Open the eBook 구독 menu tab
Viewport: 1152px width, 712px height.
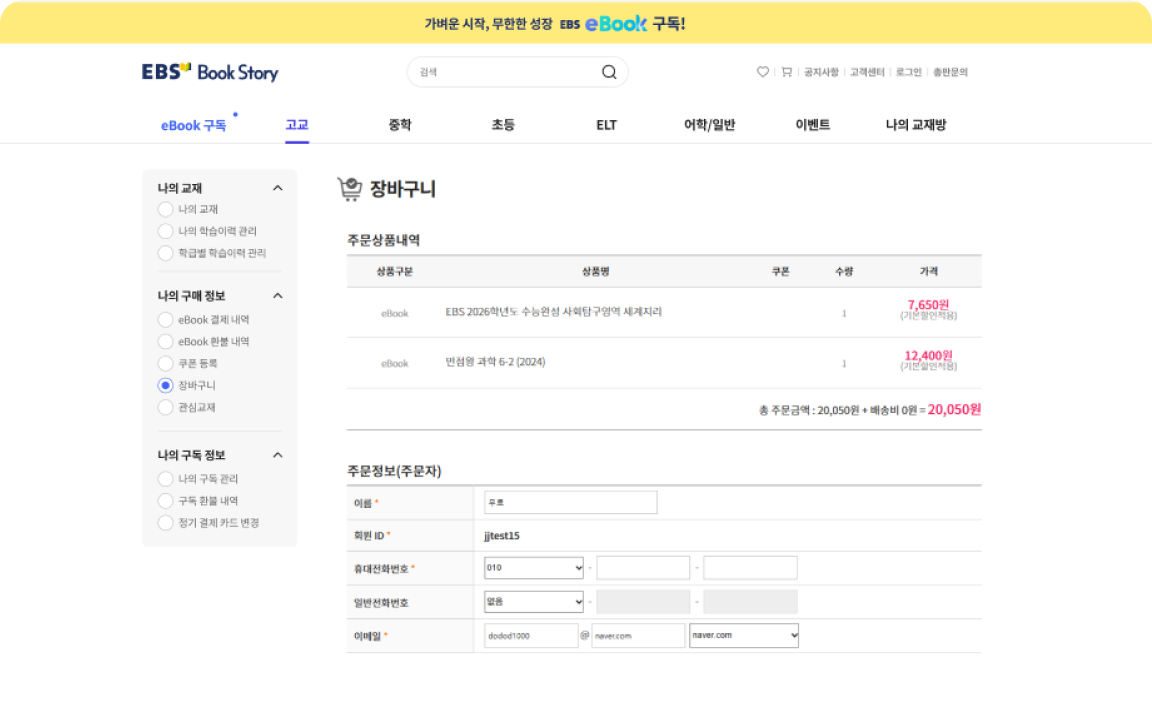(x=194, y=126)
